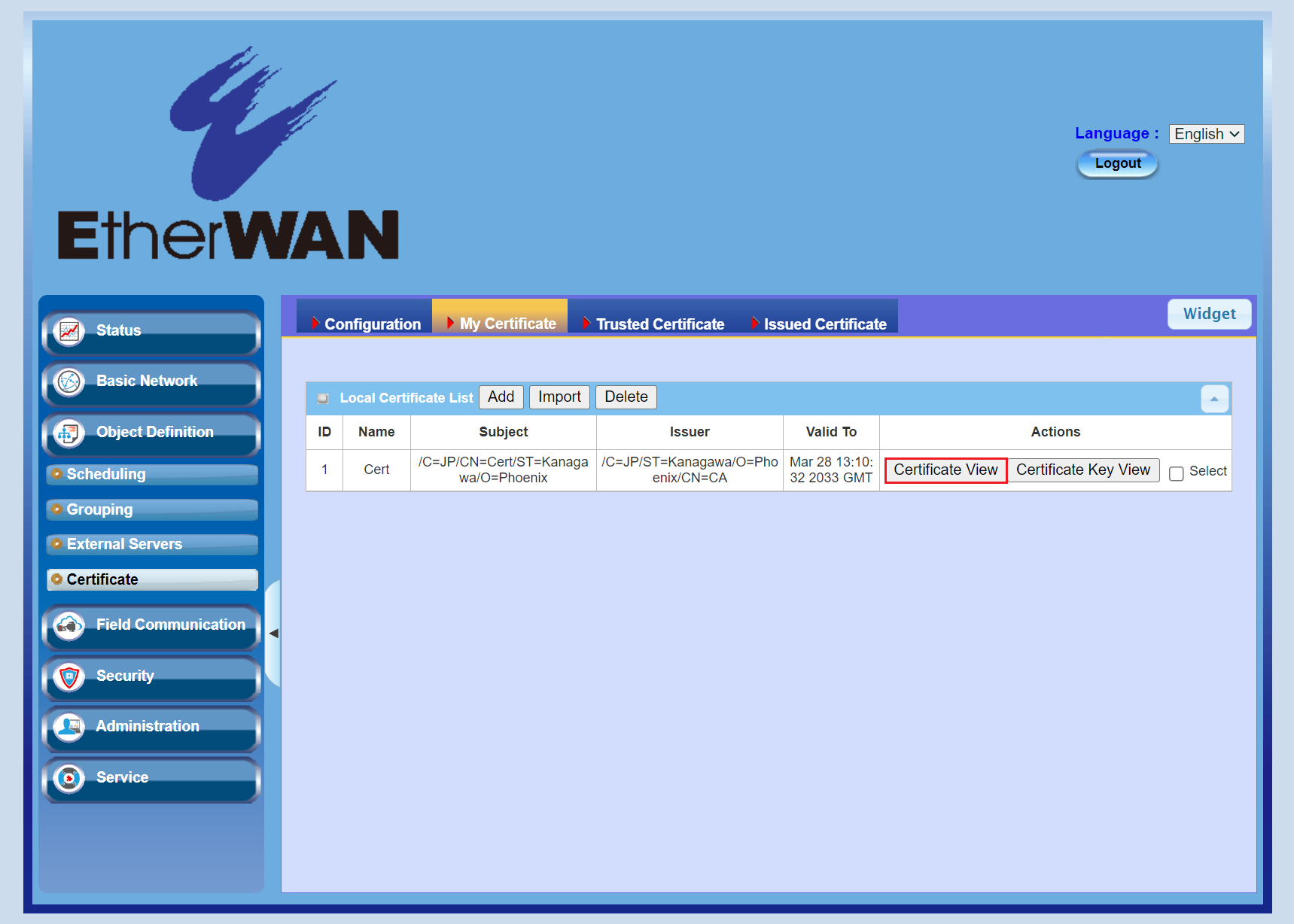Open the Field Communication menu
This screenshot has height=924, width=1294.
pyautogui.click(x=151, y=626)
